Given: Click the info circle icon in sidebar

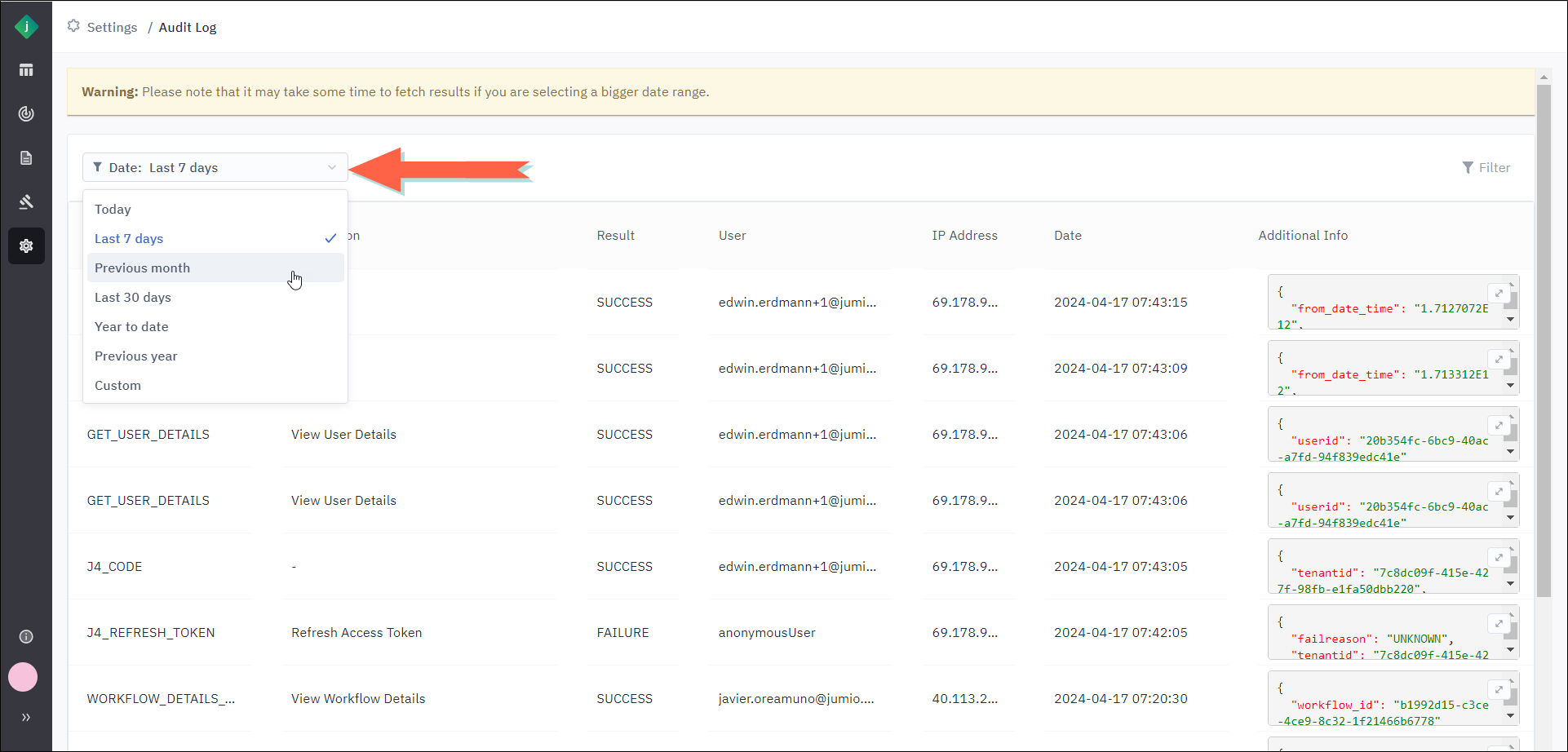Looking at the screenshot, I should click(26, 636).
